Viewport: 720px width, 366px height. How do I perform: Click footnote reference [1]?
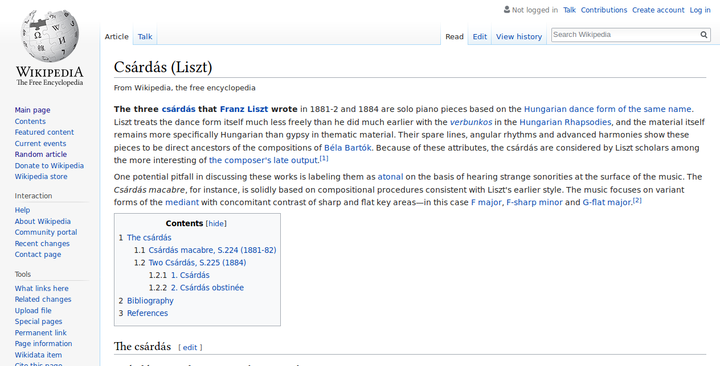324,158
